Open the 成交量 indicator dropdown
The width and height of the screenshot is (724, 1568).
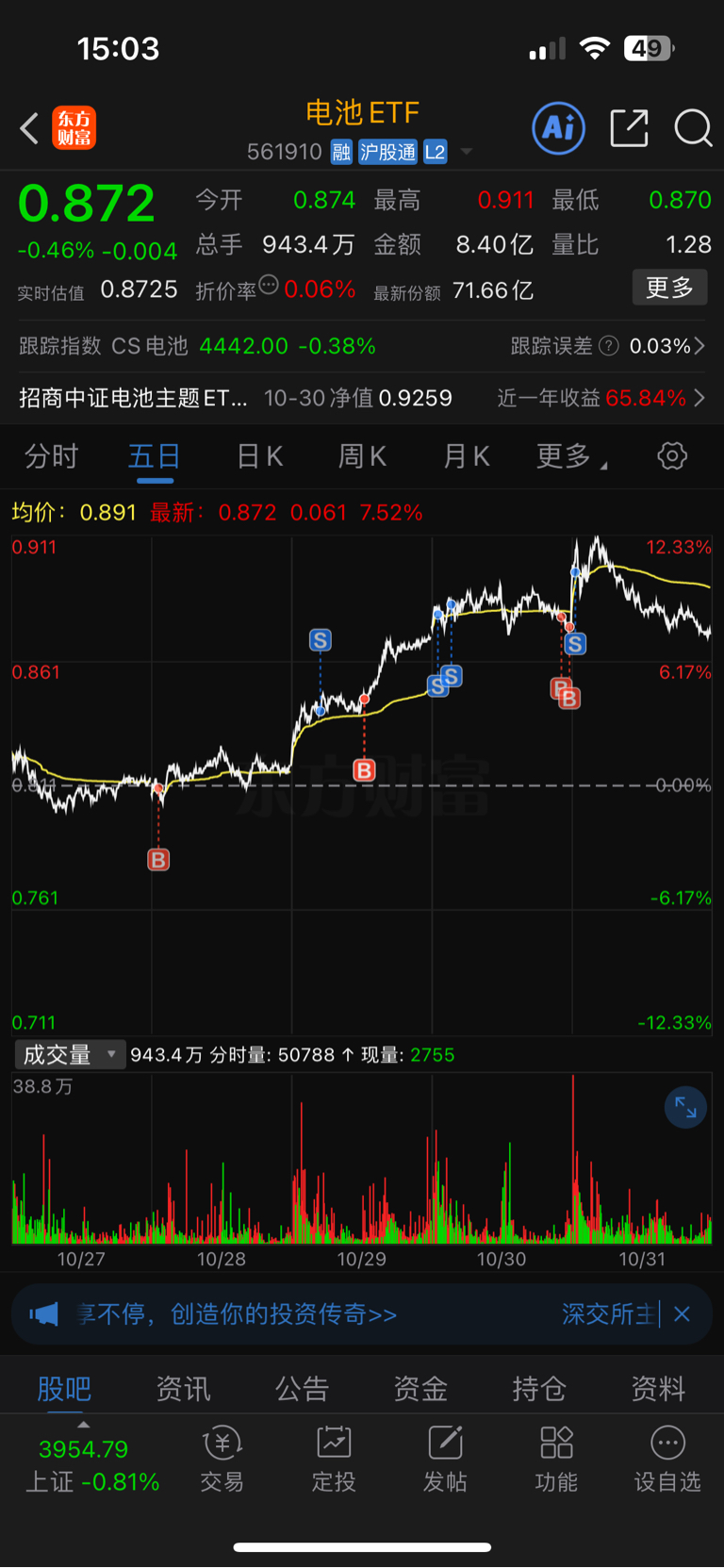[x=70, y=1054]
